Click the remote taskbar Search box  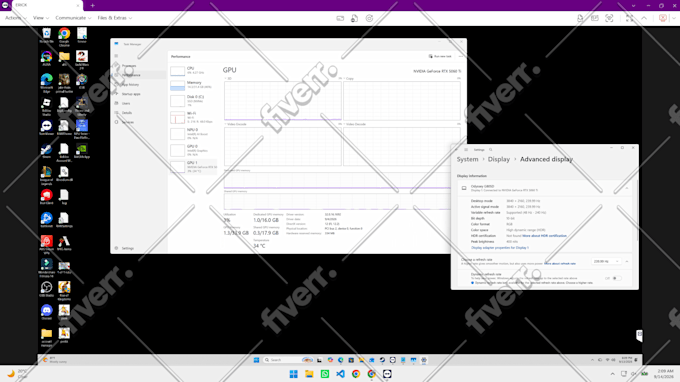(x=288, y=360)
